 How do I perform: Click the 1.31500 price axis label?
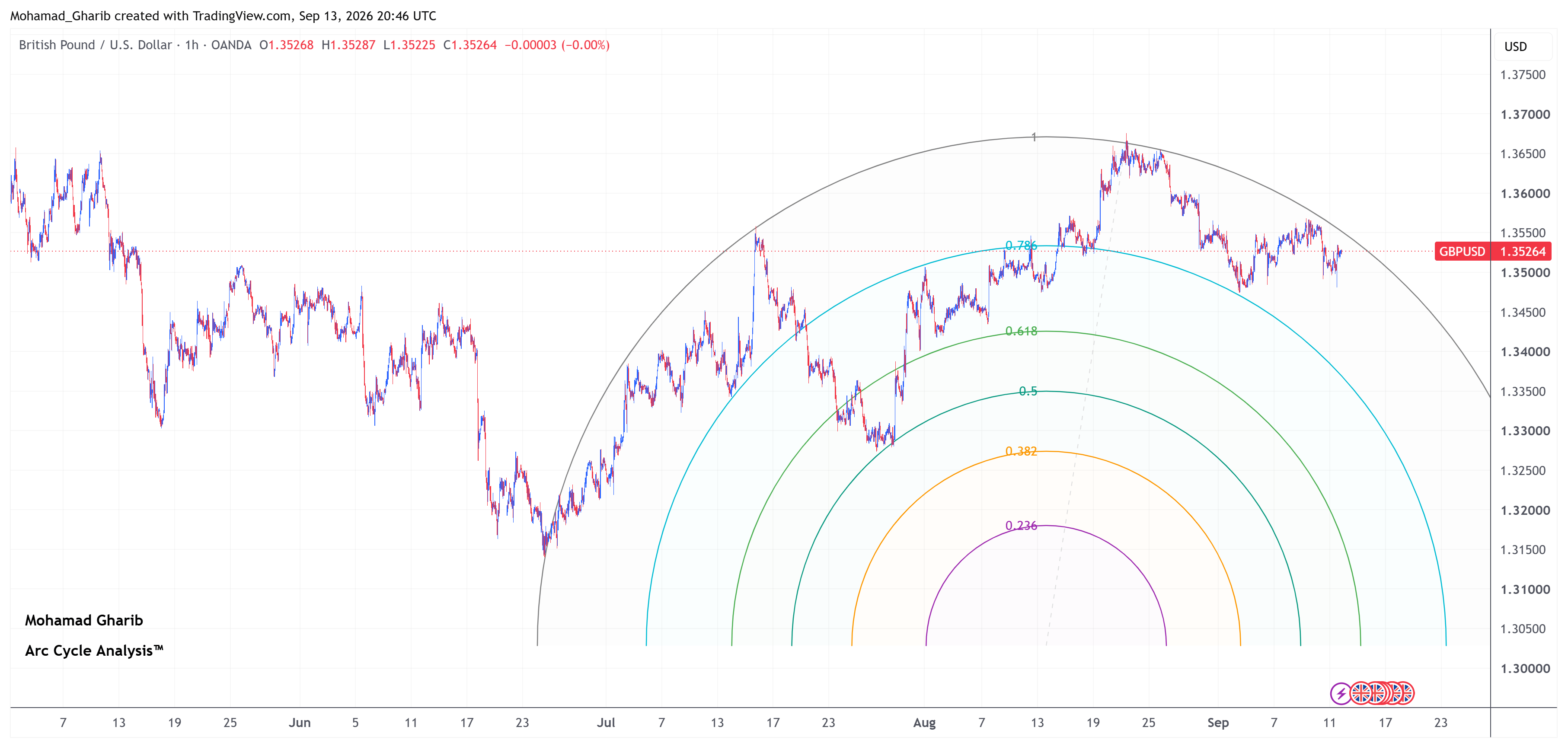point(1523,549)
